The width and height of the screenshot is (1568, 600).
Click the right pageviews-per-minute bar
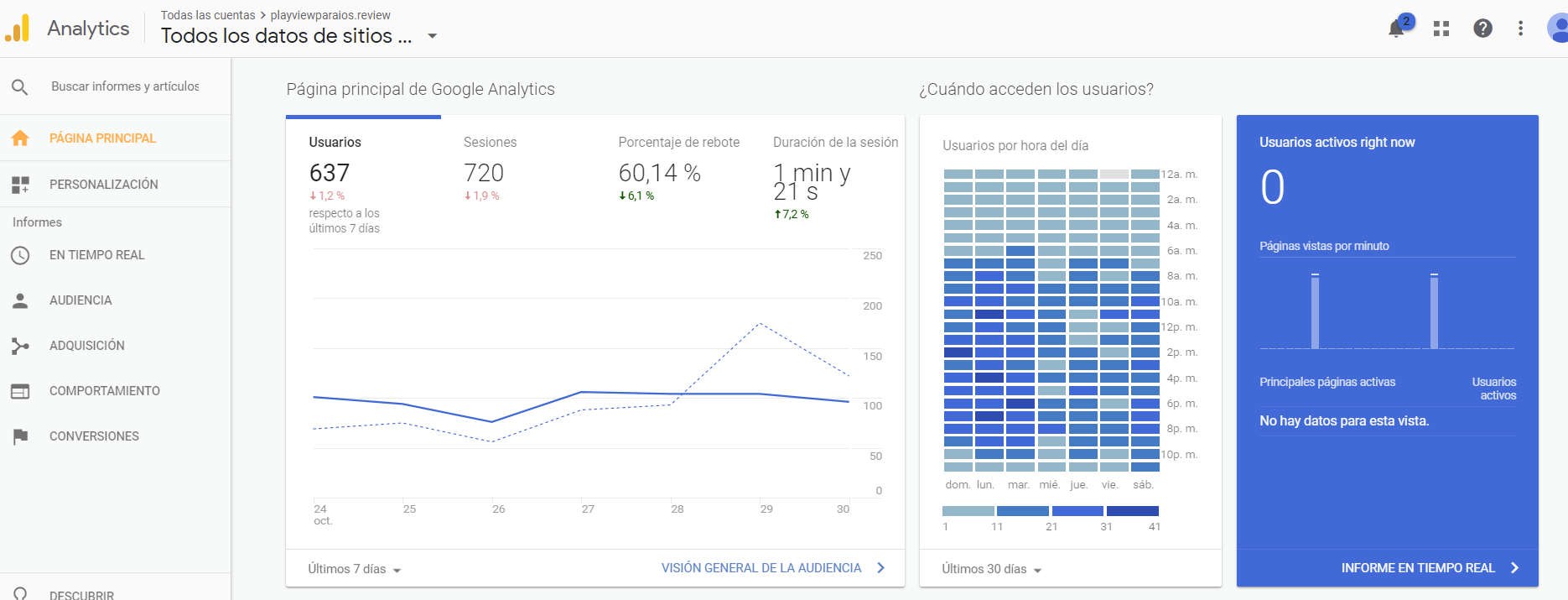pos(1435,311)
